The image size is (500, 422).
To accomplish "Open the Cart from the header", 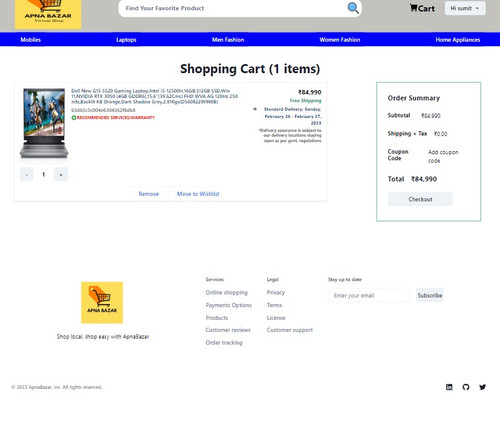I will [422, 8].
